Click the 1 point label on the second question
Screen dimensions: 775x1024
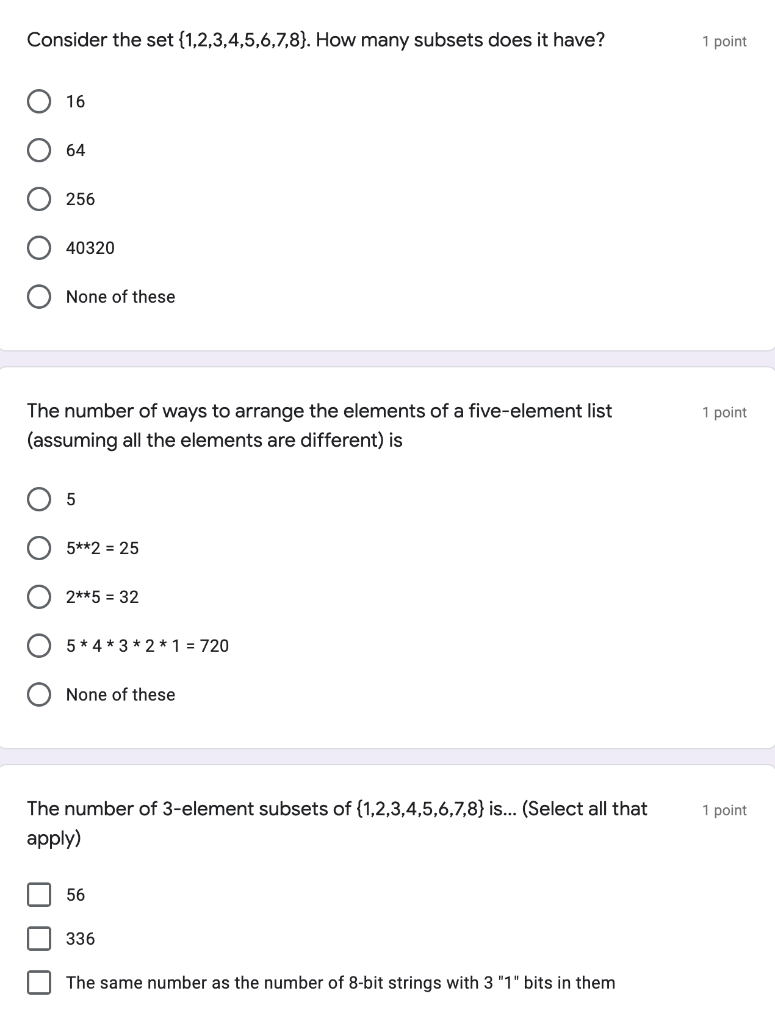[725, 412]
